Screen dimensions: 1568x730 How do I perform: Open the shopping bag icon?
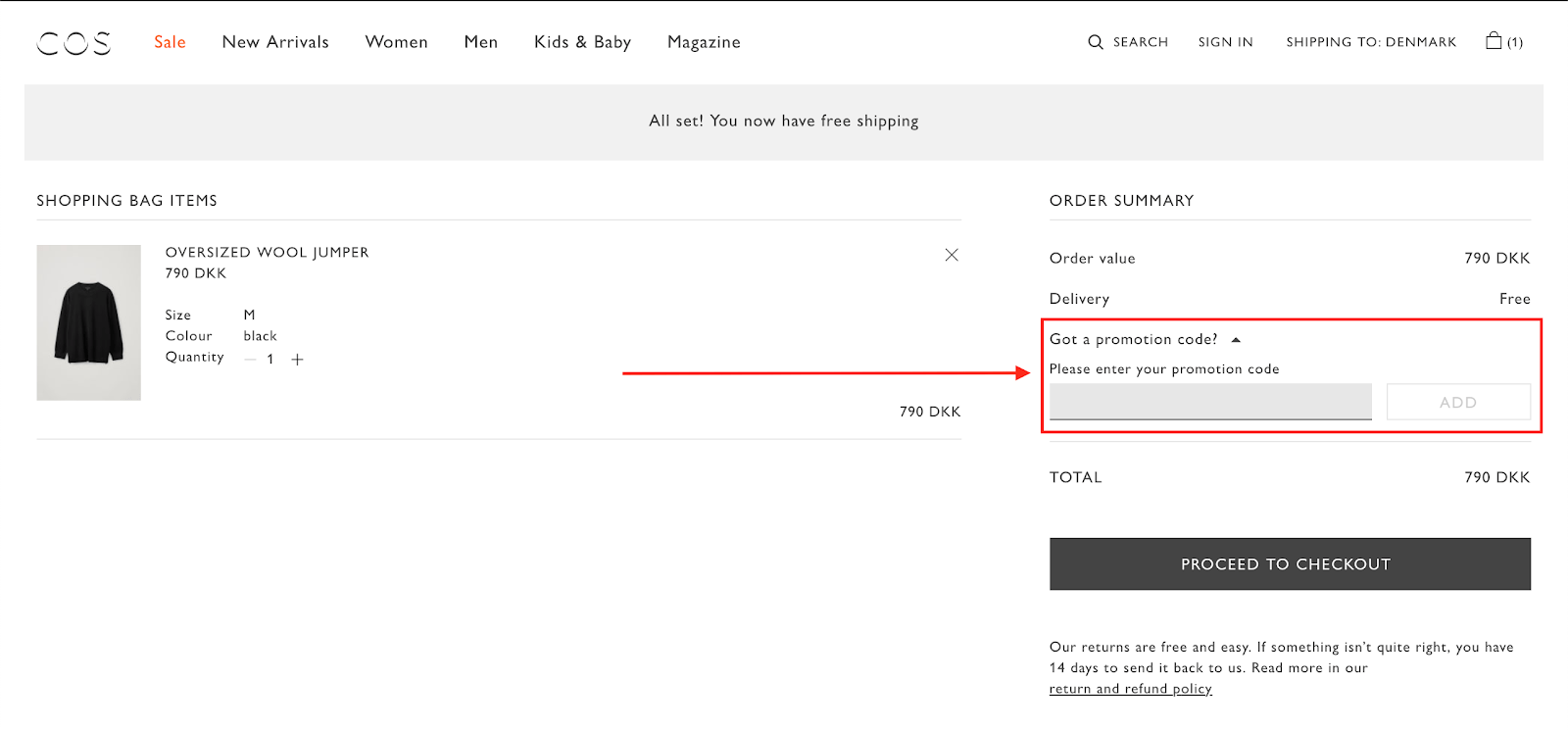tap(1494, 41)
